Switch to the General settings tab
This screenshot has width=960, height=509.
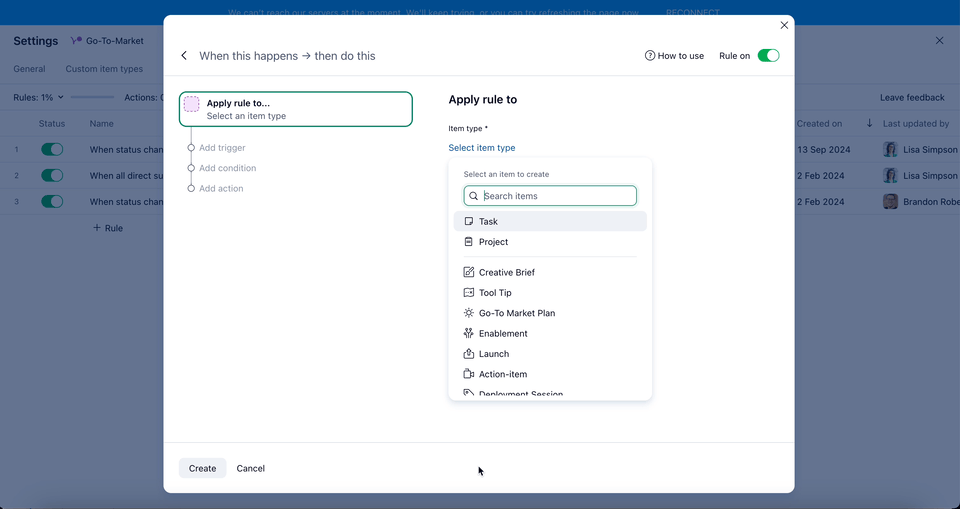point(29,69)
